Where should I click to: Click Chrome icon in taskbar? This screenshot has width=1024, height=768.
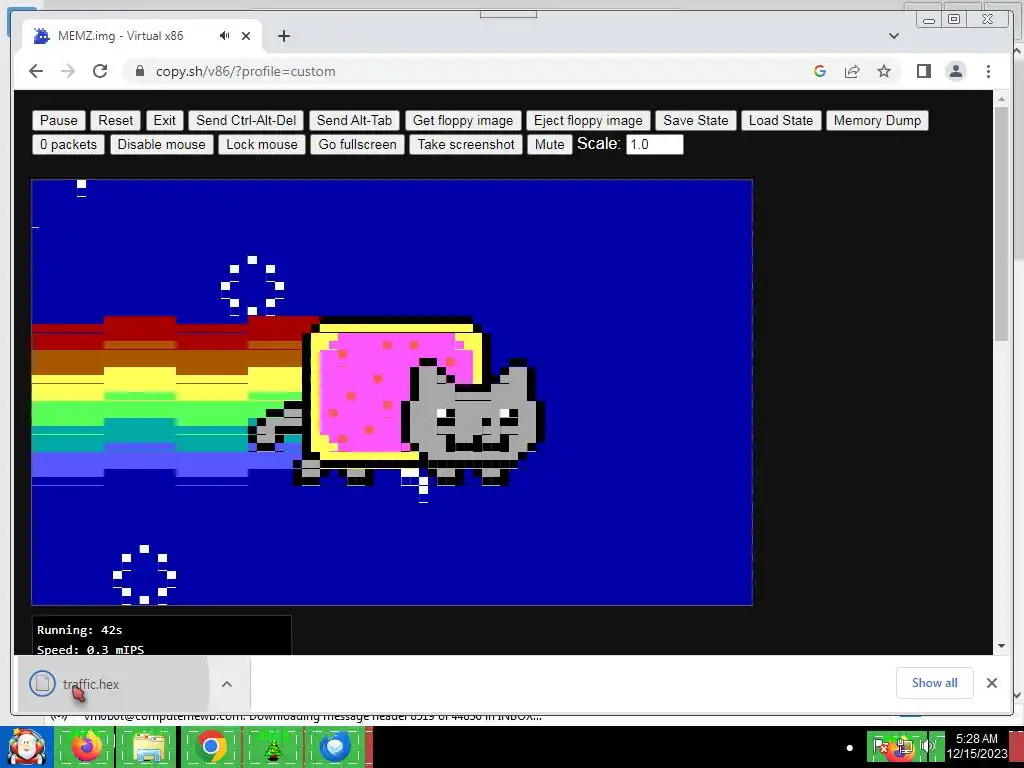click(x=210, y=747)
